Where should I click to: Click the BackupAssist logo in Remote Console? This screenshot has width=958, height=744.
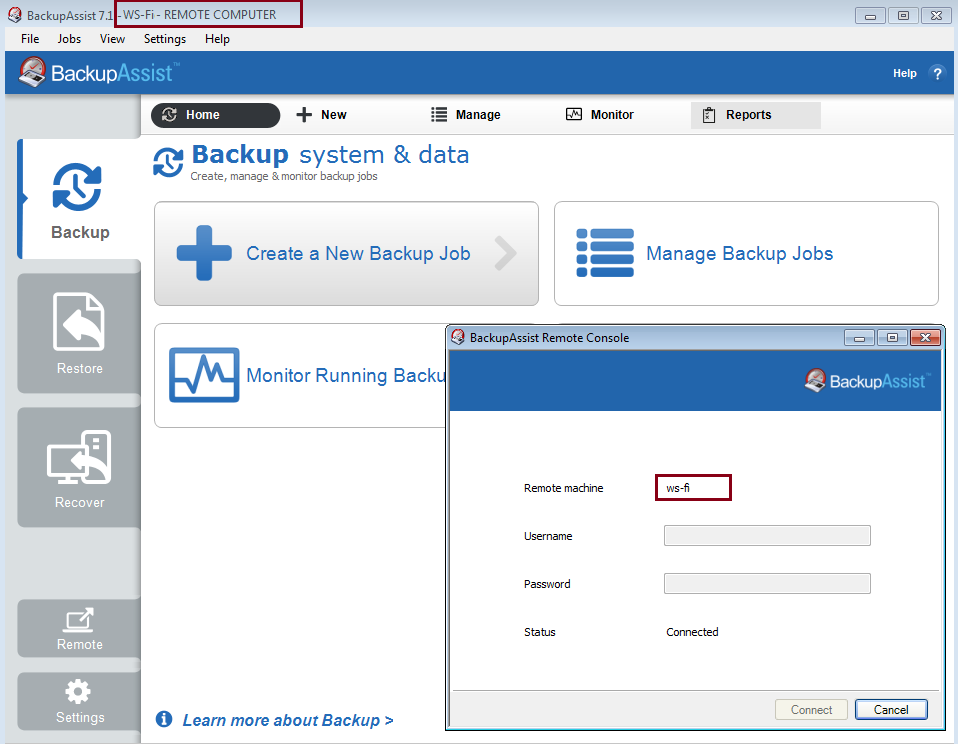tap(868, 381)
